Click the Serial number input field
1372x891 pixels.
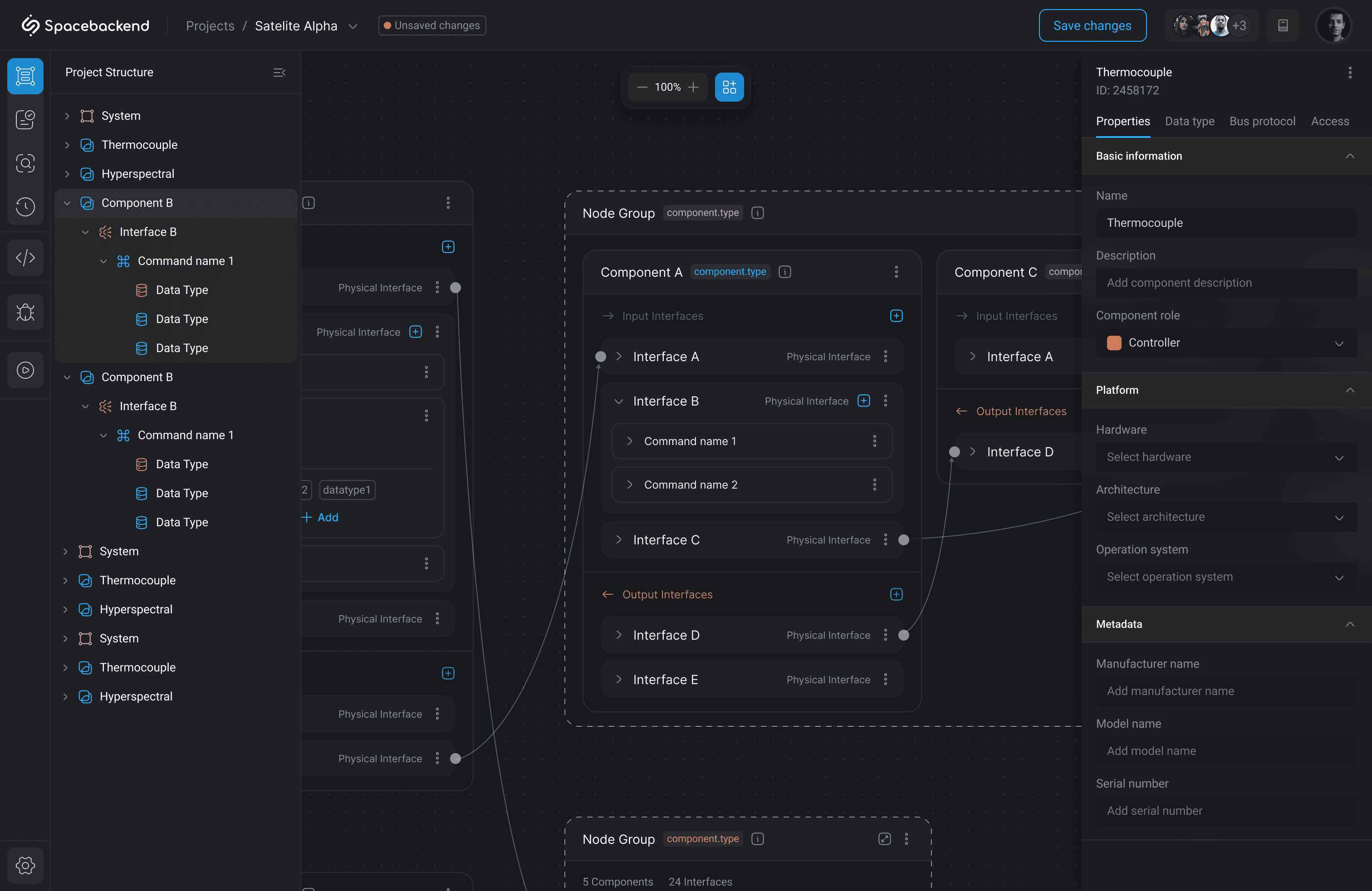[1226, 811]
